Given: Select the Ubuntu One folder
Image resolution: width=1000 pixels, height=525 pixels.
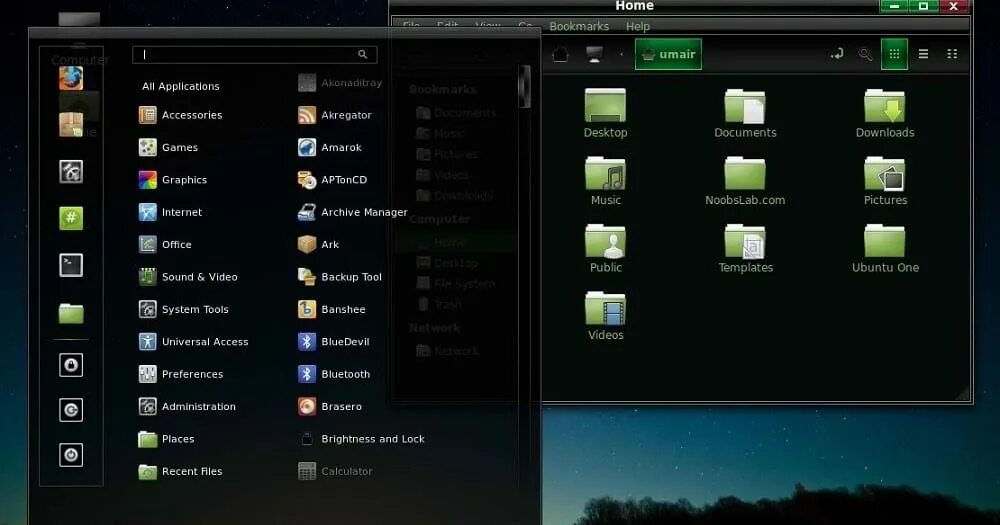Looking at the screenshot, I should pyautogui.click(x=885, y=249).
